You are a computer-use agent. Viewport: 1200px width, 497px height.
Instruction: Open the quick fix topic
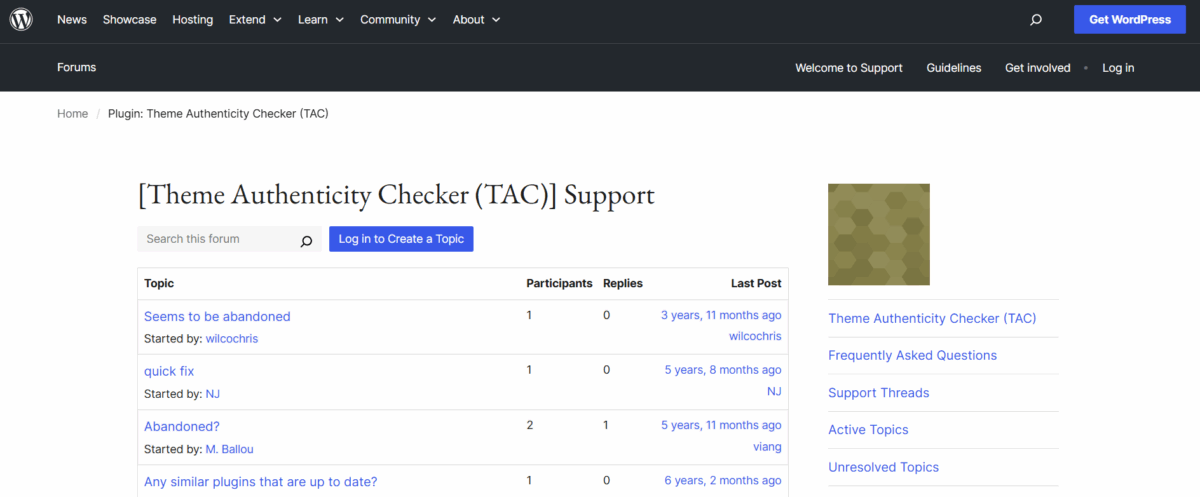(x=169, y=371)
